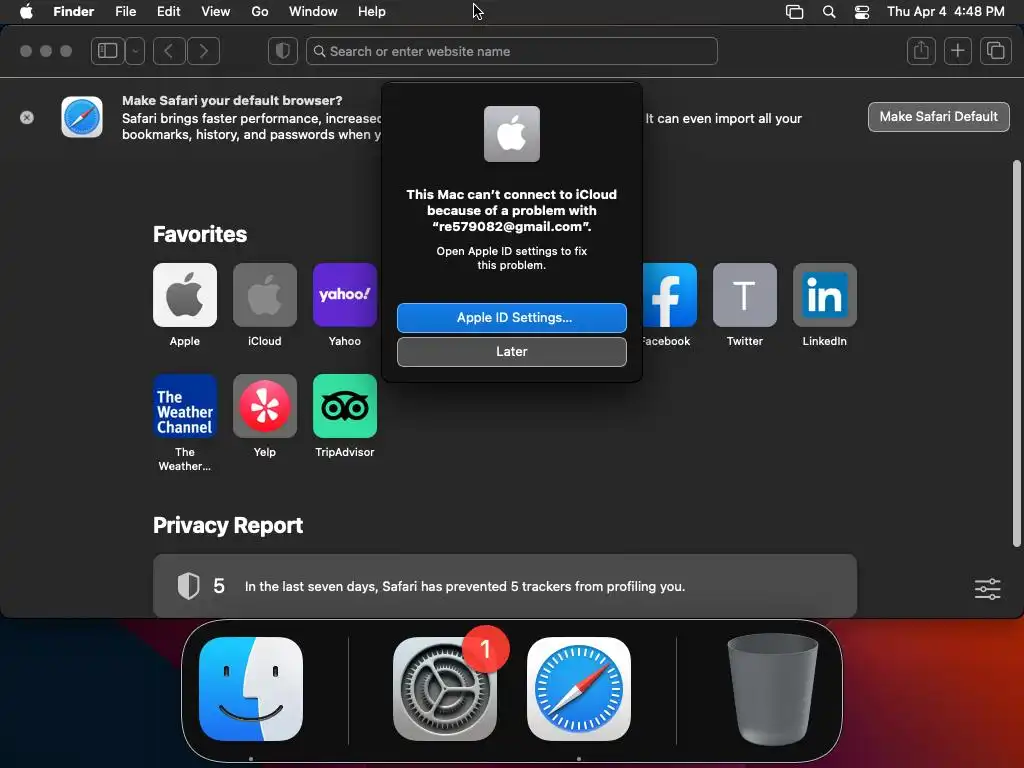Image resolution: width=1024 pixels, height=768 pixels.
Task: Open the iCloud favorite
Action: [264, 295]
